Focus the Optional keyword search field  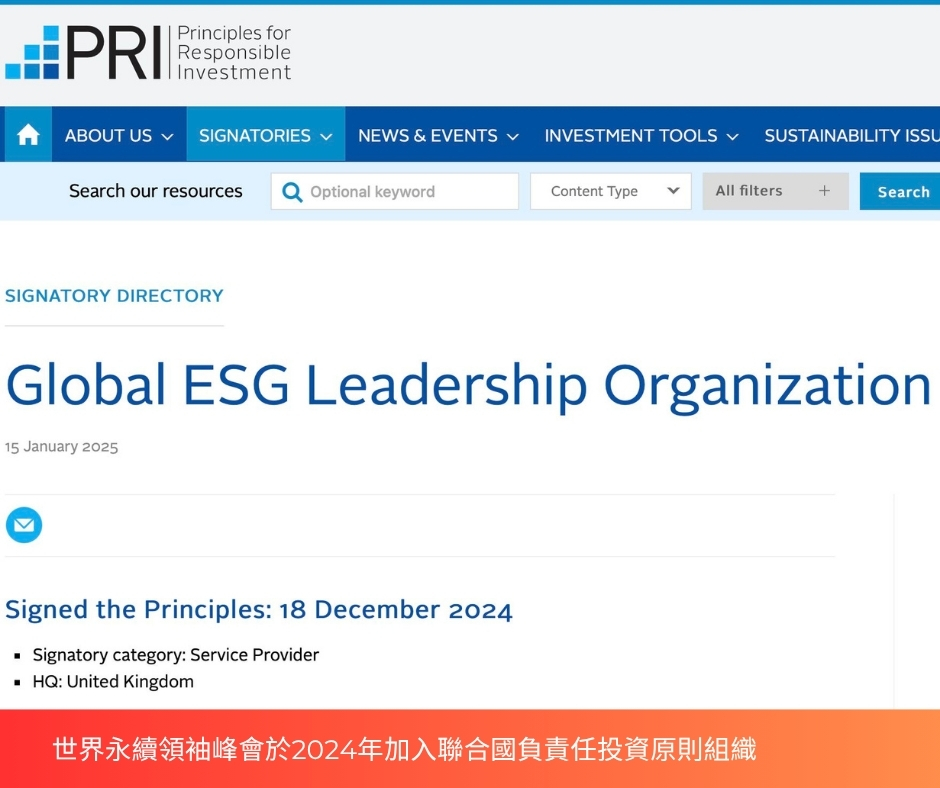click(x=394, y=191)
